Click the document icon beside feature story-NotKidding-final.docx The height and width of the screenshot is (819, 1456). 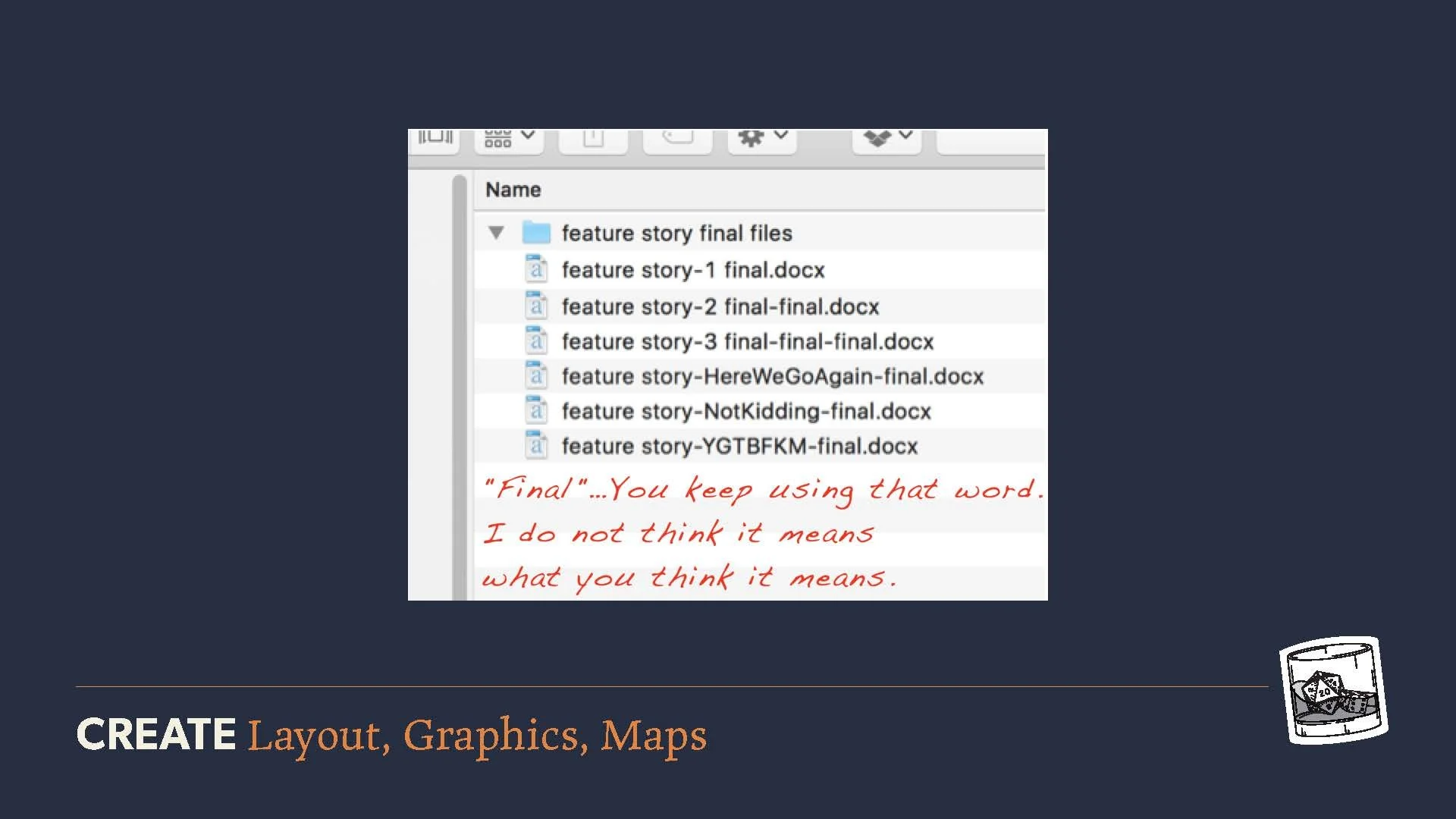[x=536, y=410]
